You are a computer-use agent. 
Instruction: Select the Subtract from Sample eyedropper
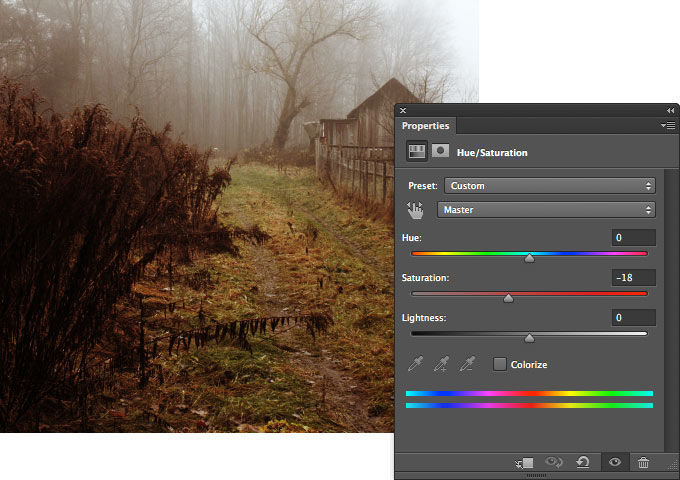click(x=466, y=365)
